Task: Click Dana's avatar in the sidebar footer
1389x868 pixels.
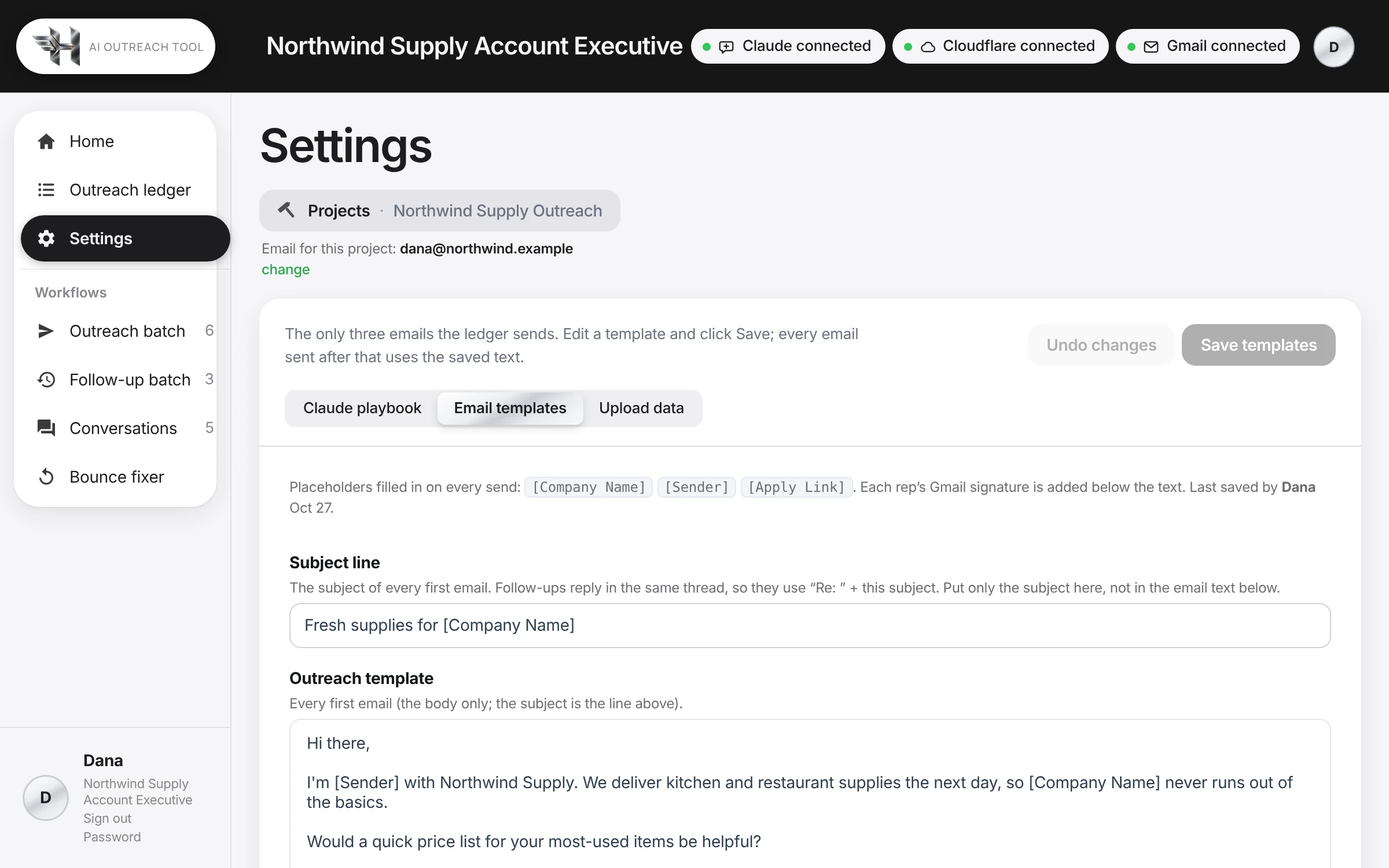Action: coord(46,797)
